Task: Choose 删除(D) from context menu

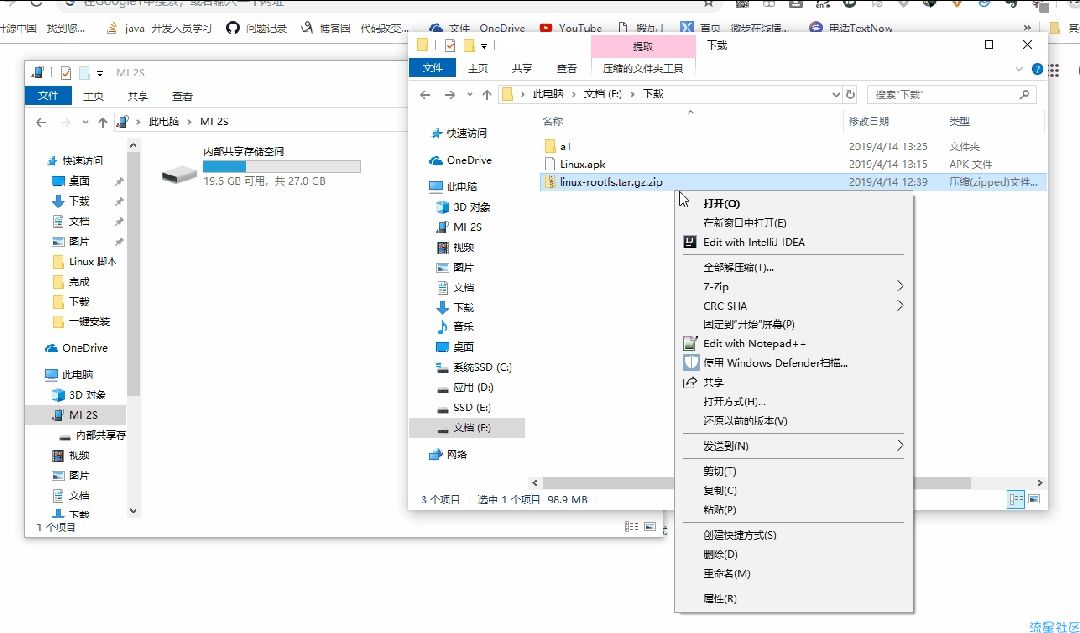Action: (x=793, y=554)
